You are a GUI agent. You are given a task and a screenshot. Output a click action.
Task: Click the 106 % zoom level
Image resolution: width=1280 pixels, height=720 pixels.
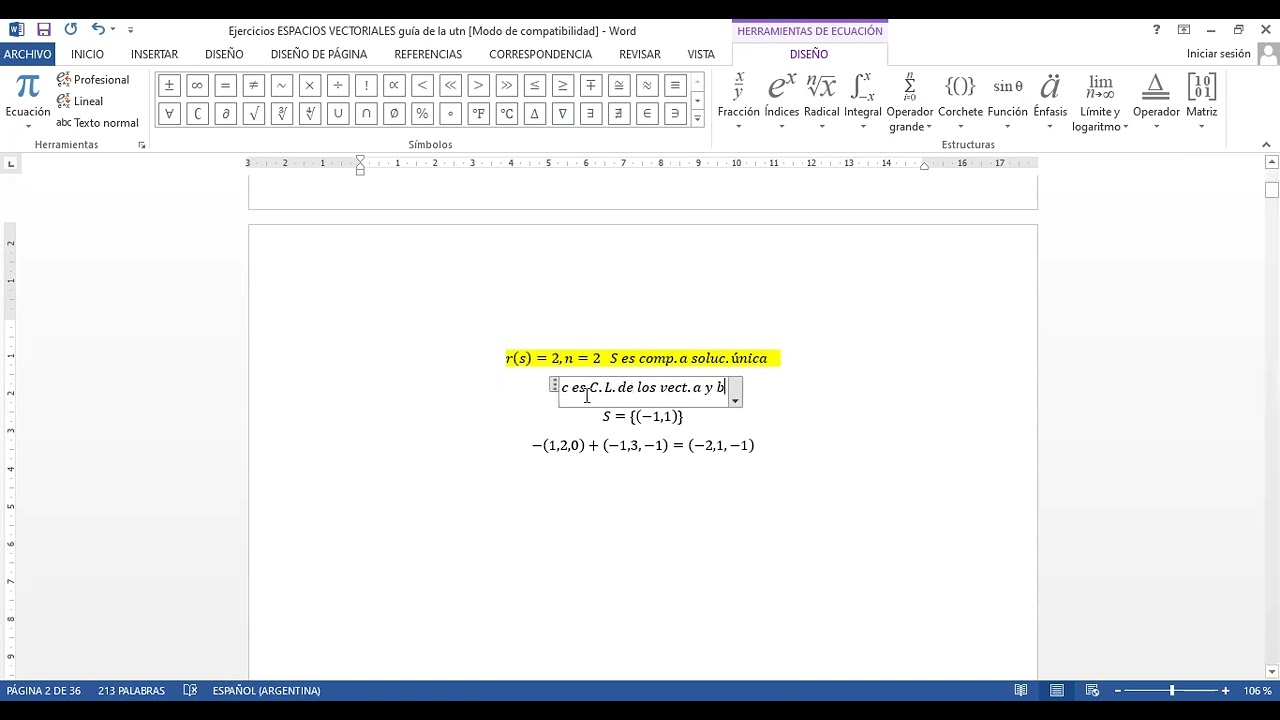click(x=1257, y=691)
